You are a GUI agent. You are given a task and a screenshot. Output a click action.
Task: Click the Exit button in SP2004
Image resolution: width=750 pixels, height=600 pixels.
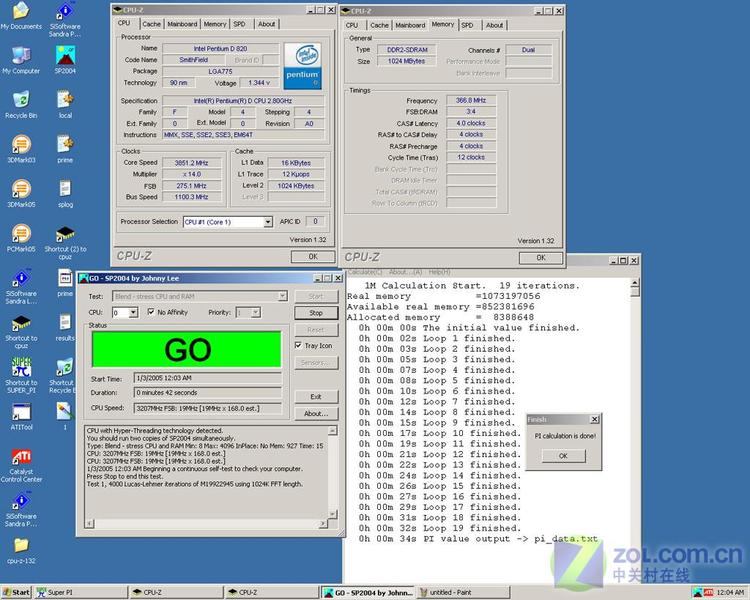point(316,397)
